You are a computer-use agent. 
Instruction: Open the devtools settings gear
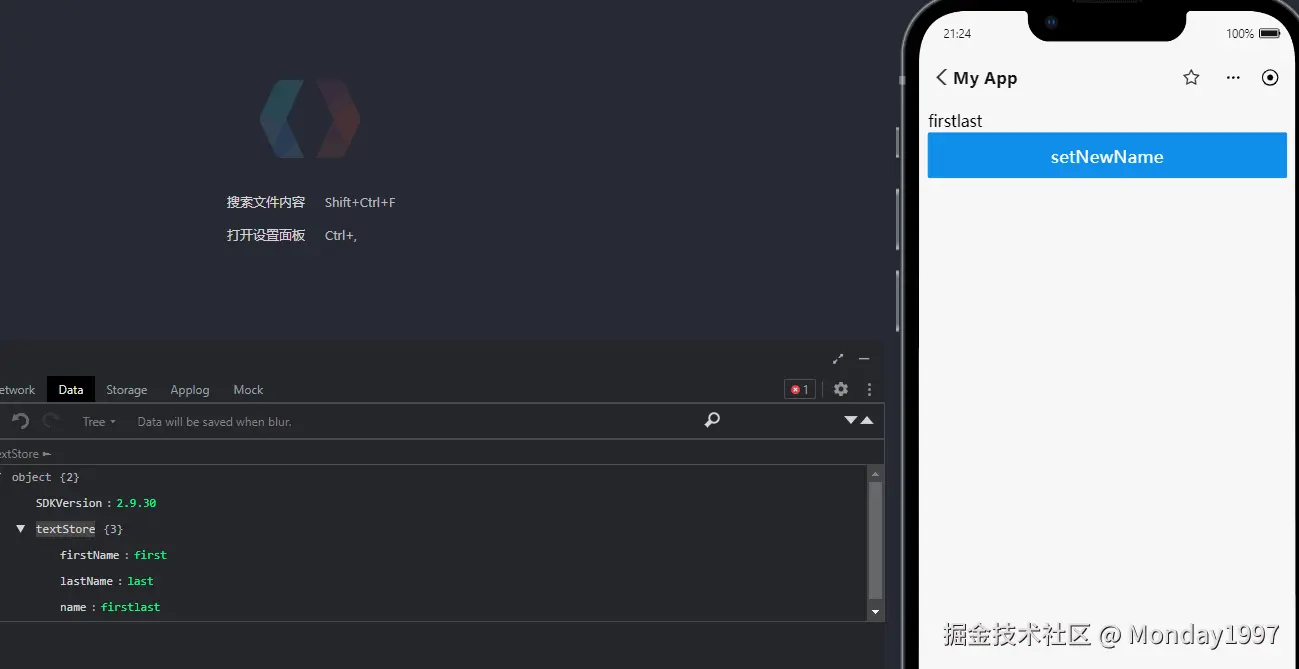coord(841,389)
